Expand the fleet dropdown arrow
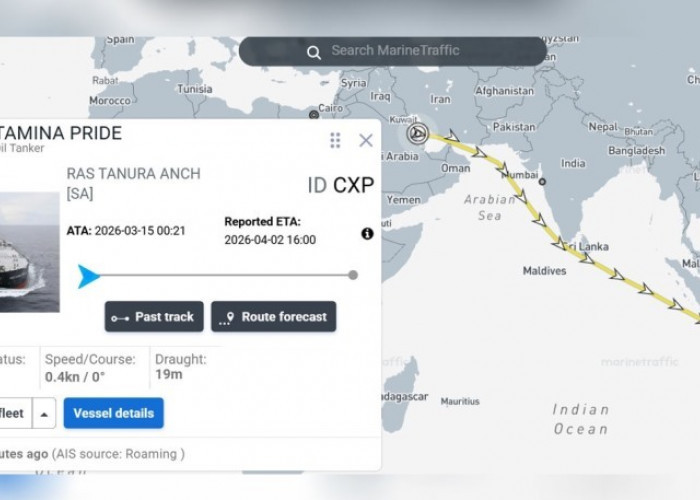Image resolution: width=700 pixels, height=500 pixels. tap(45, 412)
